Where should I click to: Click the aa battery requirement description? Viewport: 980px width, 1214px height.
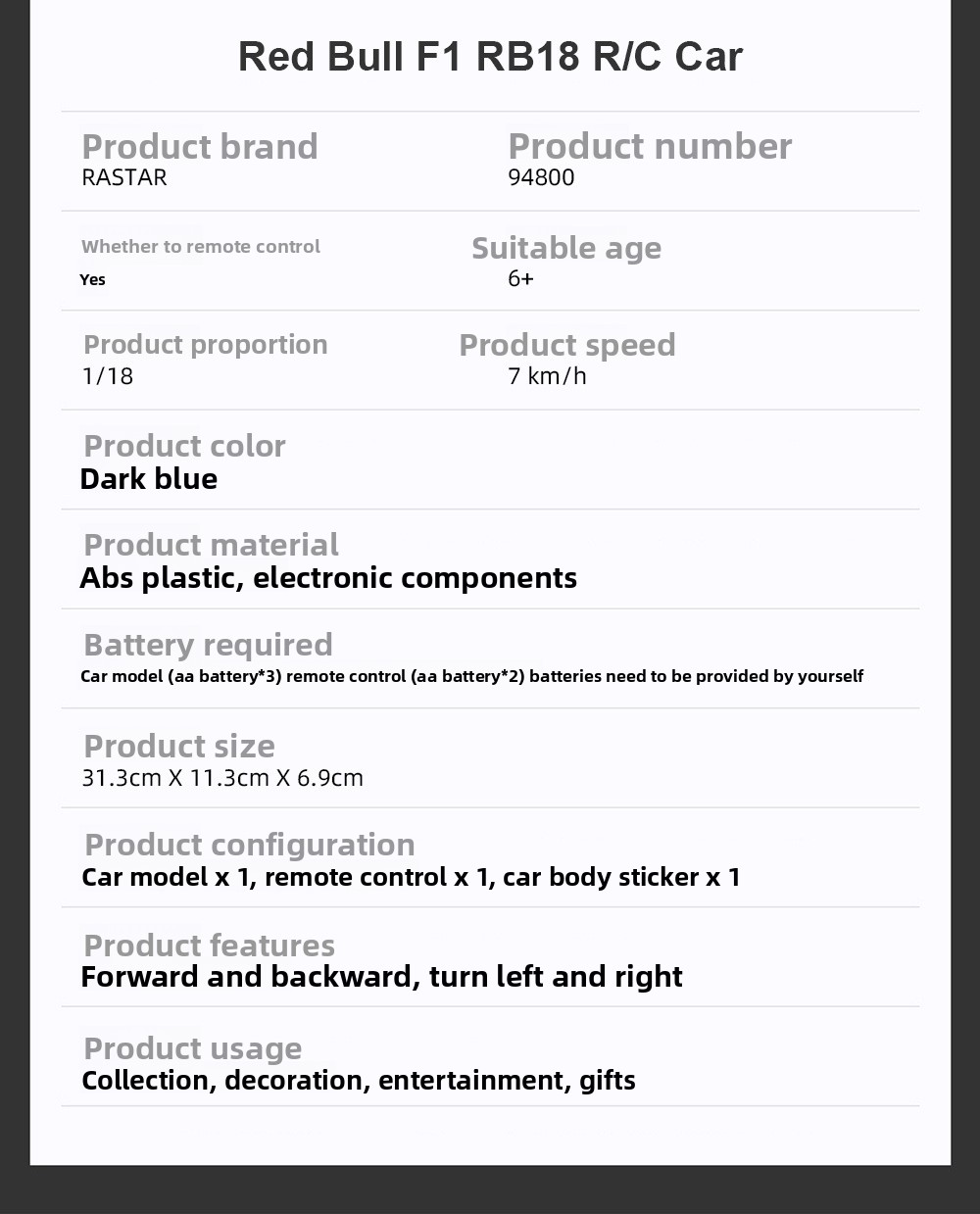471,676
